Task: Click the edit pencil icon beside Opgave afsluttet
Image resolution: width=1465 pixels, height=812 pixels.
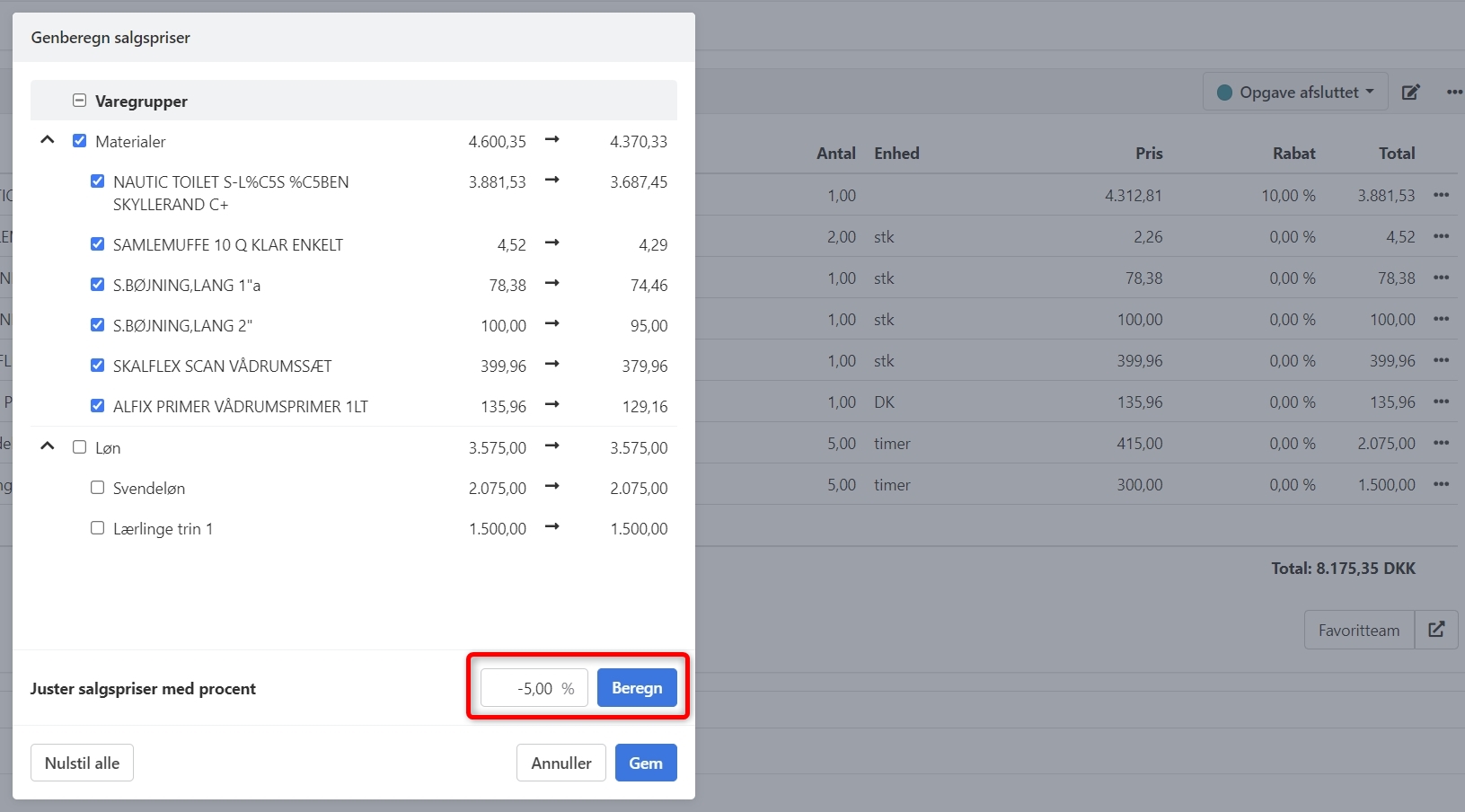Action: pos(1410,93)
